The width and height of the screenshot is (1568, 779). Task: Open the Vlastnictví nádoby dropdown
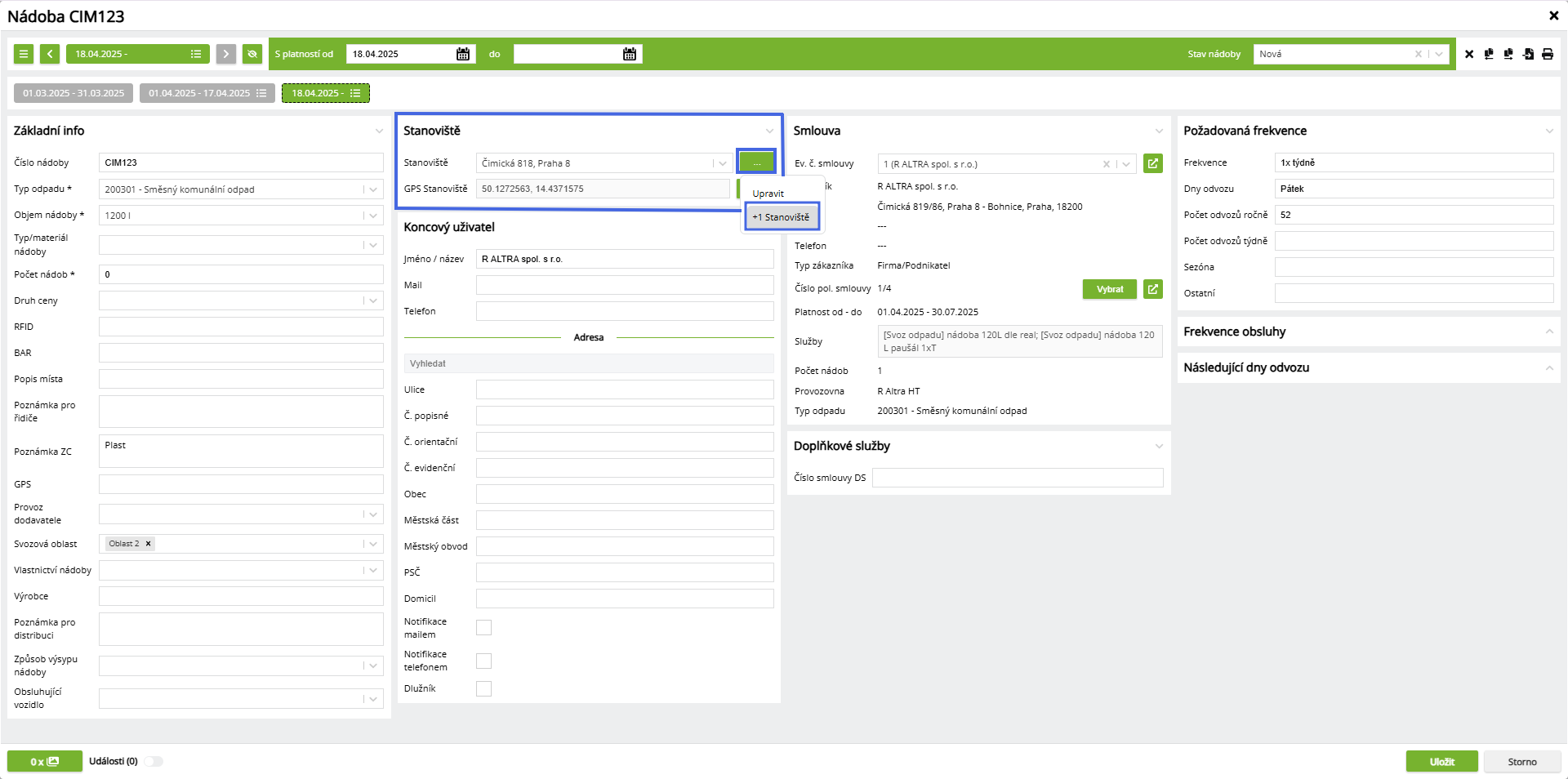coord(373,570)
